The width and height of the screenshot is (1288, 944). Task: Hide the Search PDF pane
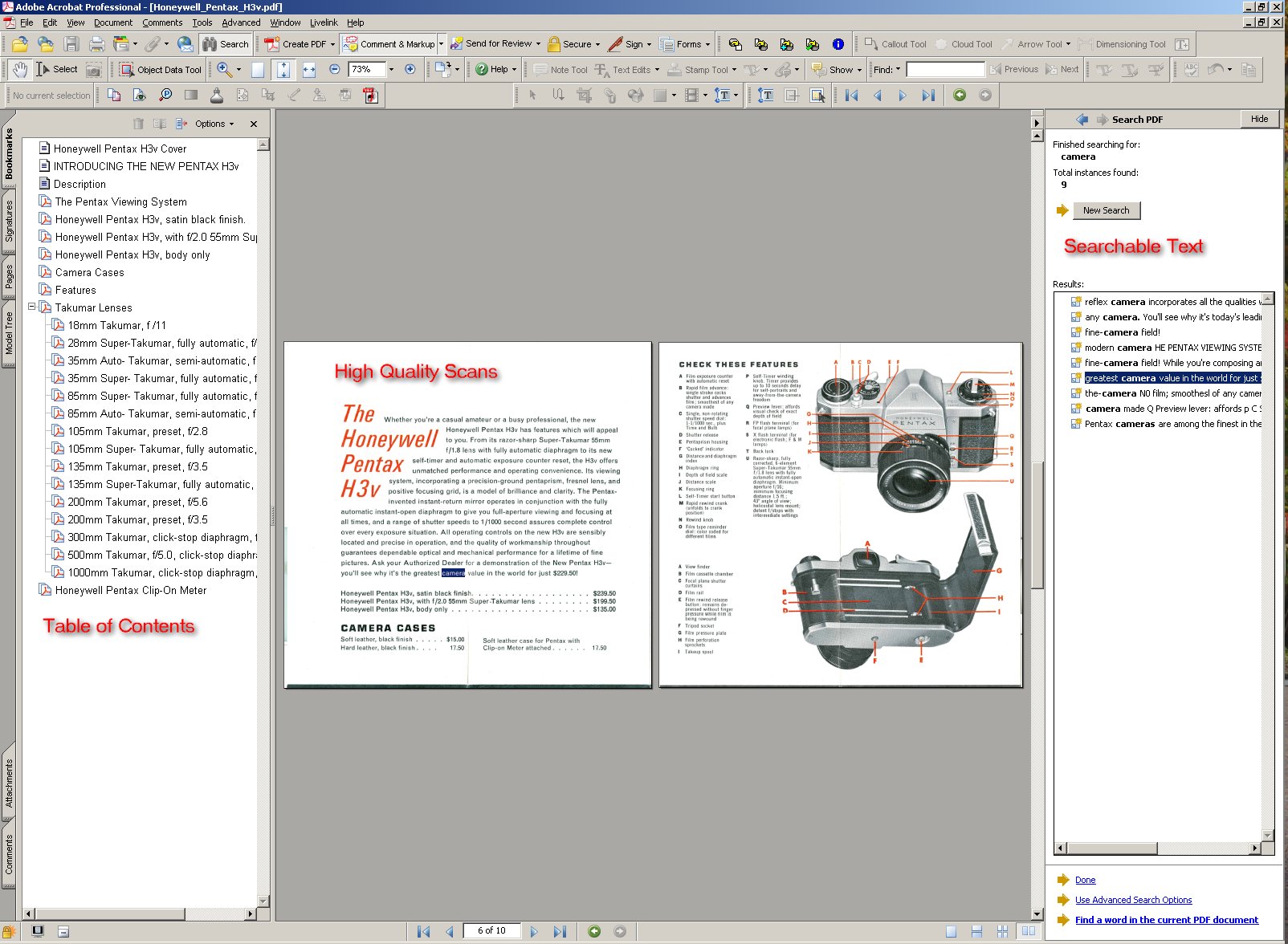click(1259, 119)
